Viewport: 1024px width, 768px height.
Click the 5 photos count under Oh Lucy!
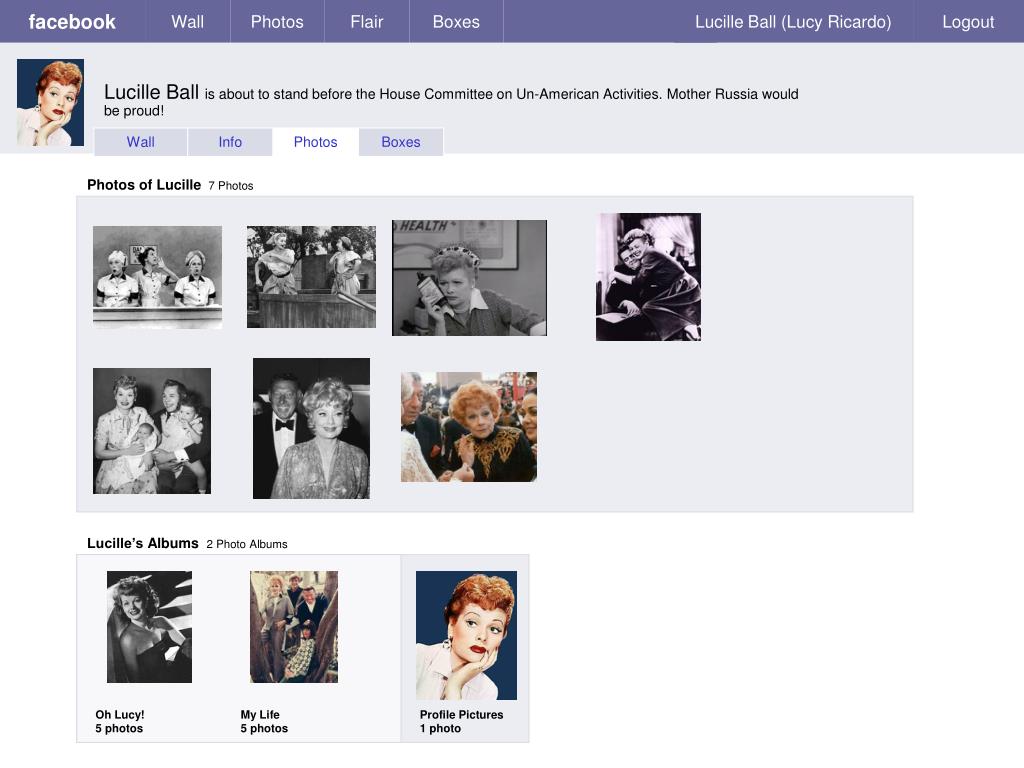point(119,728)
